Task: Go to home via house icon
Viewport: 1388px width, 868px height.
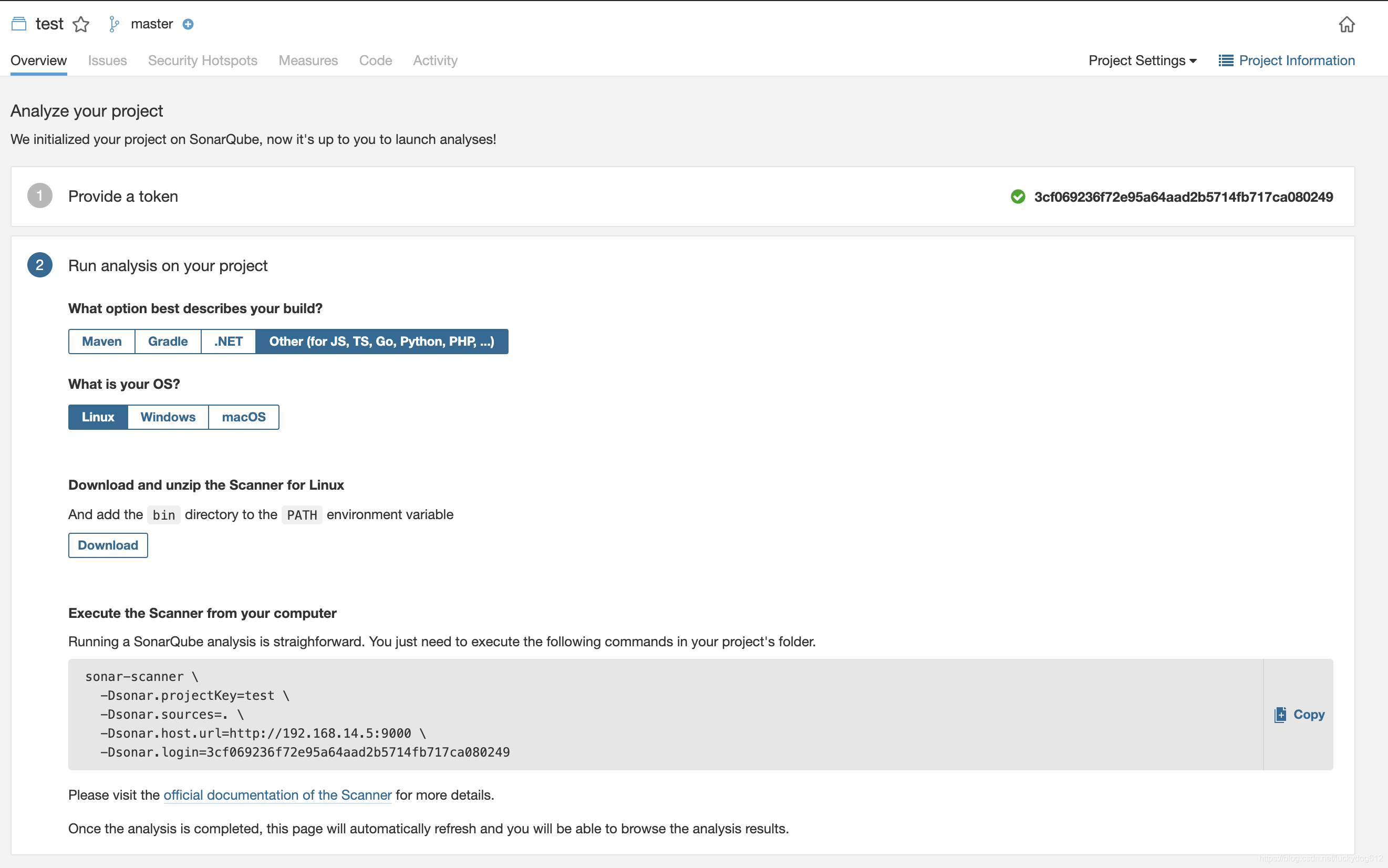Action: click(x=1346, y=25)
